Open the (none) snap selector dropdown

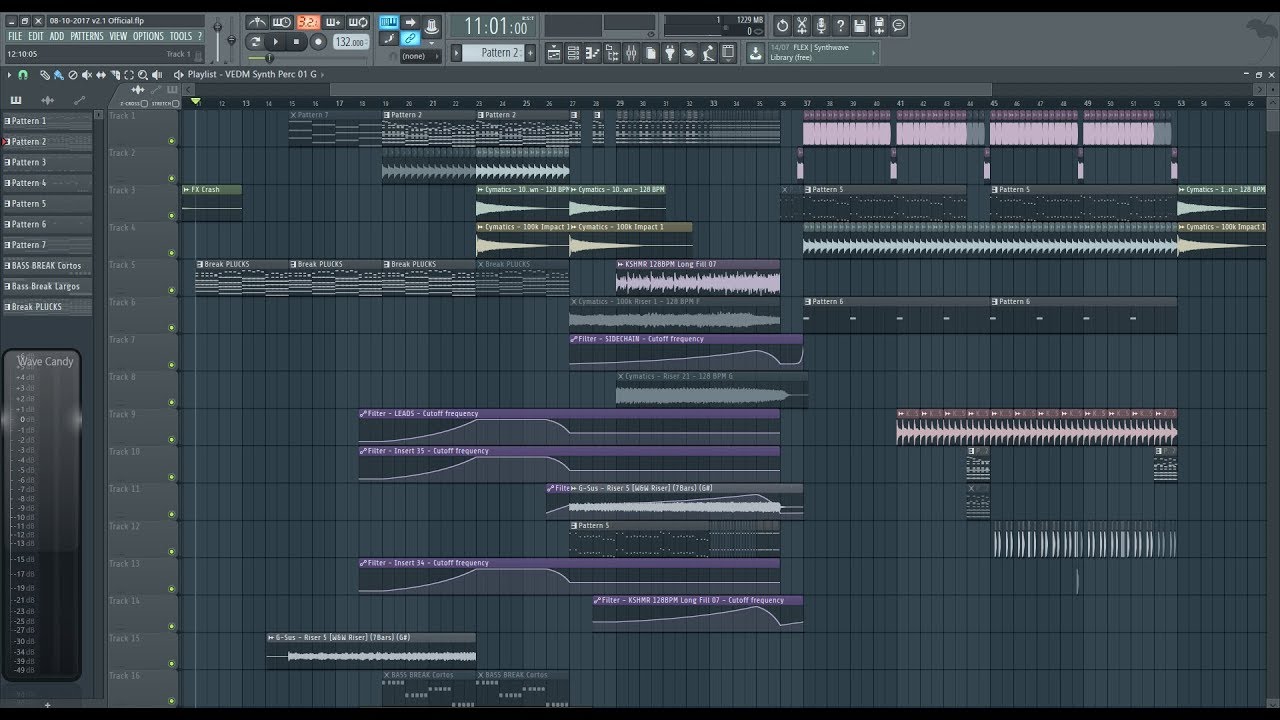click(421, 56)
